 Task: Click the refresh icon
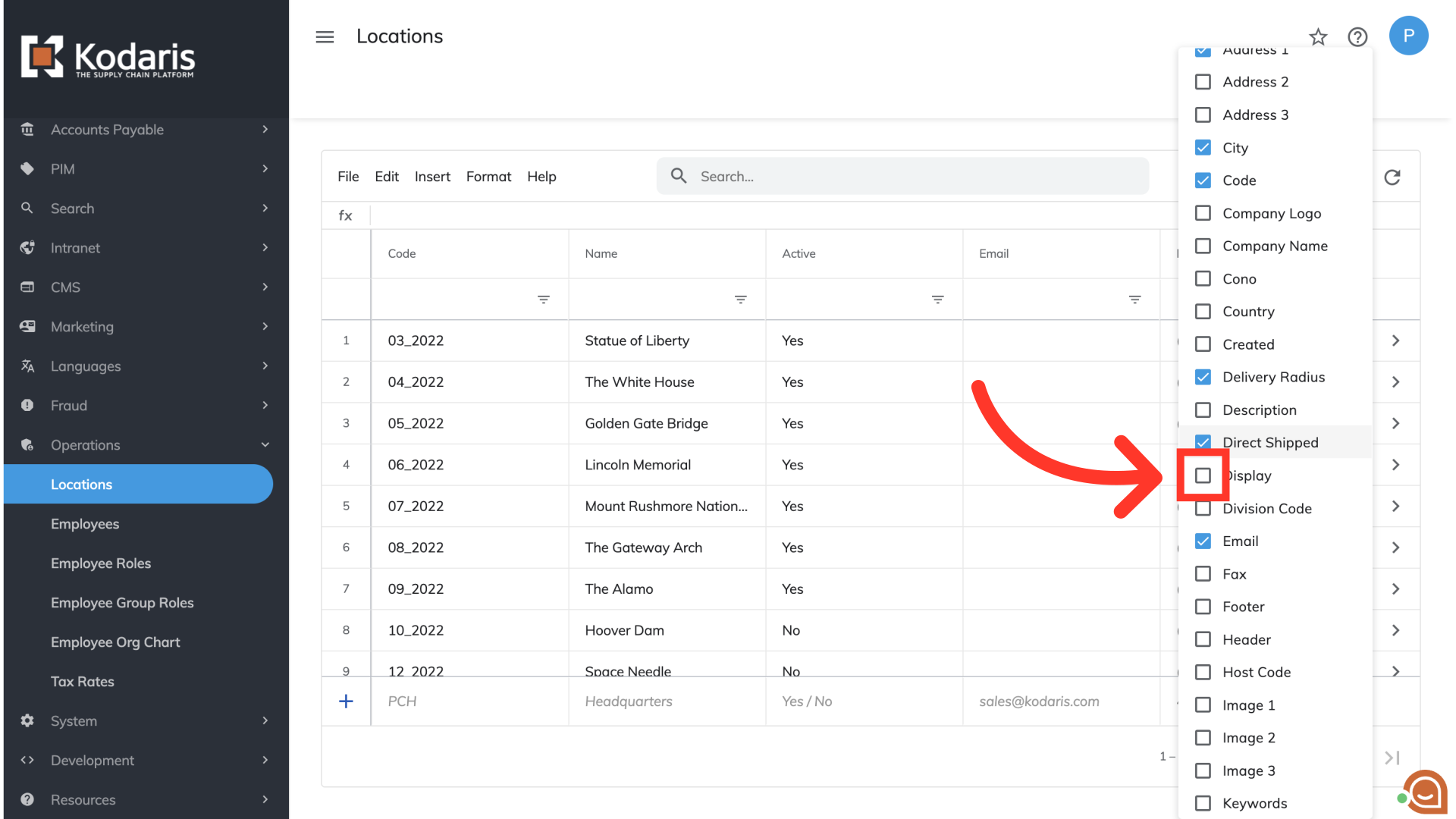pyautogui.click(x=1392, y=177)
